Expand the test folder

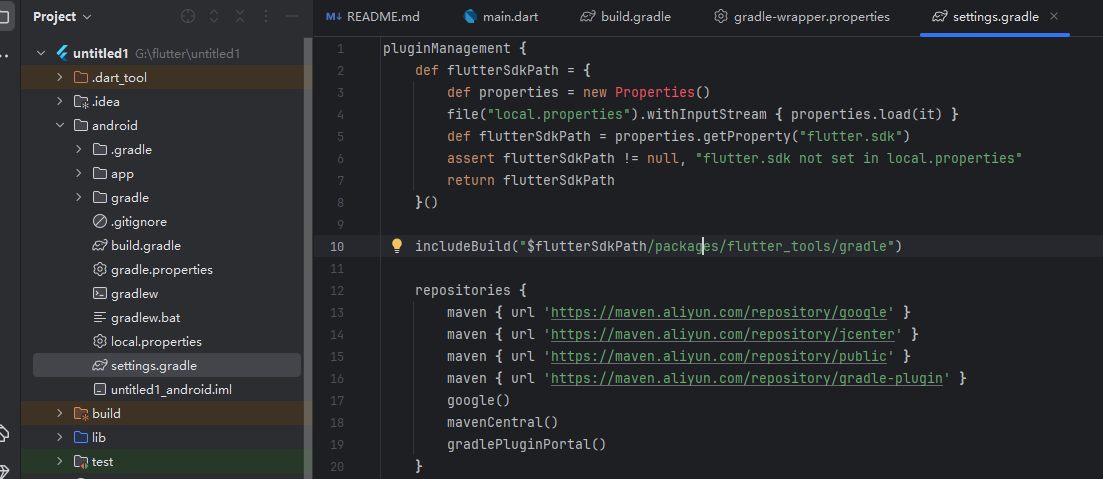60,461
